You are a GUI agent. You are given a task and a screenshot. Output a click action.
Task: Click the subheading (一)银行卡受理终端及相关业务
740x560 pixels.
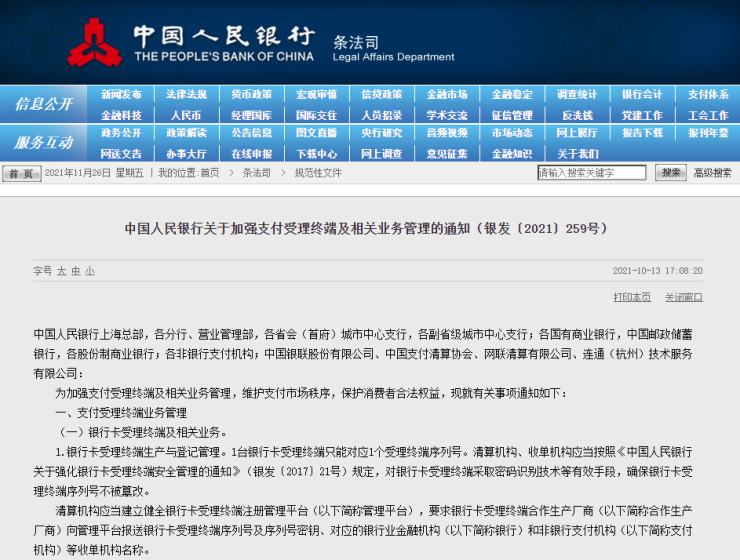(x=142, y=433)
